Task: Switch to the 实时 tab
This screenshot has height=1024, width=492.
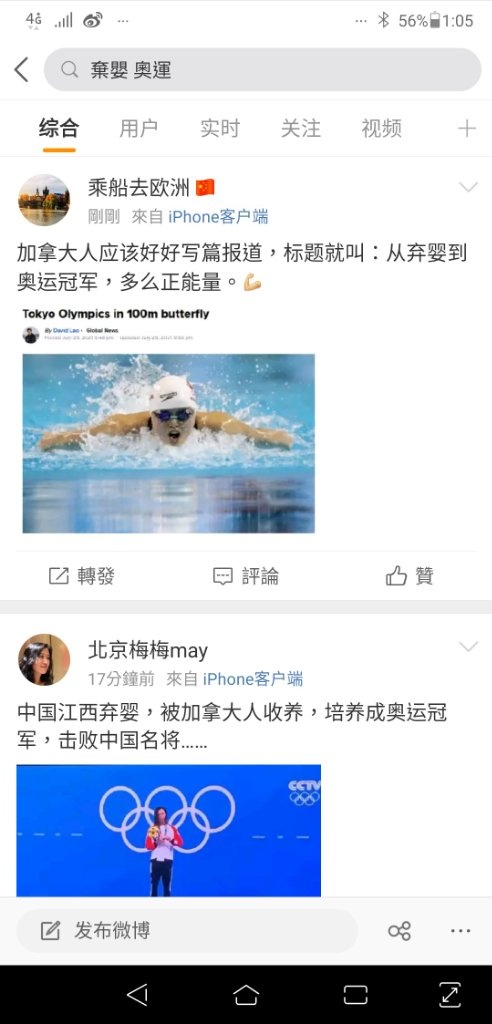Action: point(220,129)
